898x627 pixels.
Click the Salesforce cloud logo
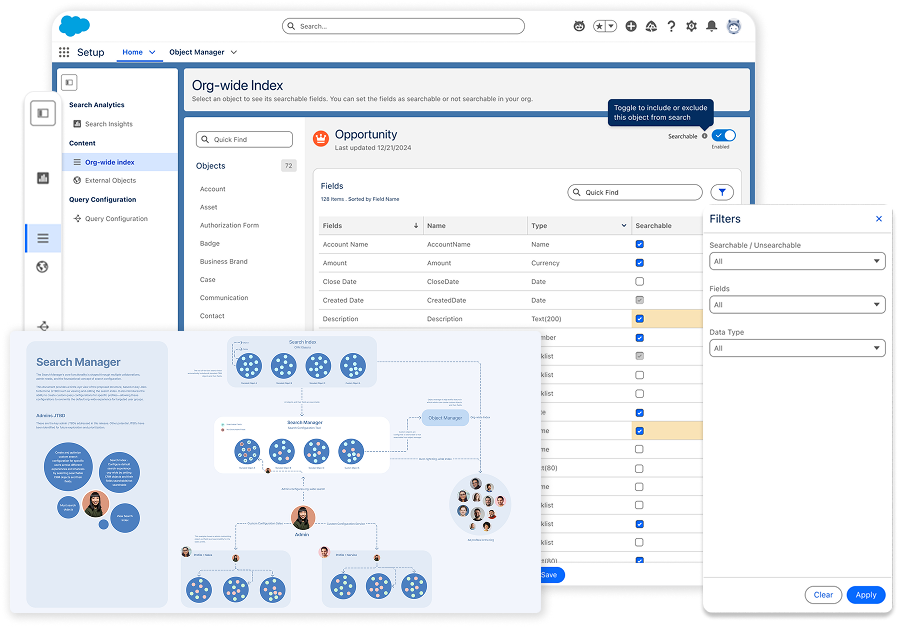(74, 25)
